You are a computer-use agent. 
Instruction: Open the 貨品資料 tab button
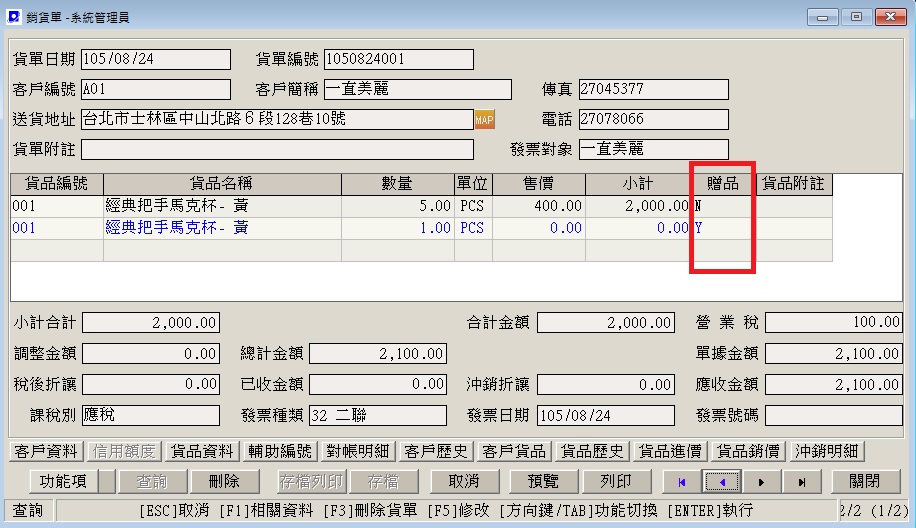[x=202, y=451]
